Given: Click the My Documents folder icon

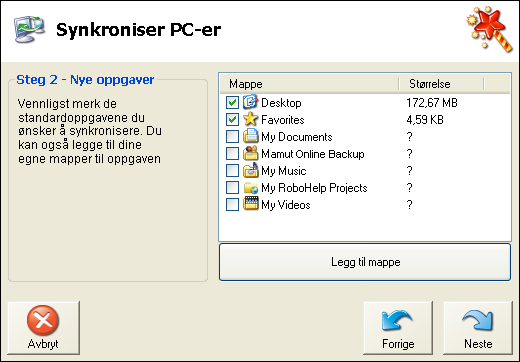Looking at the screenshot, I should (250, 136).
